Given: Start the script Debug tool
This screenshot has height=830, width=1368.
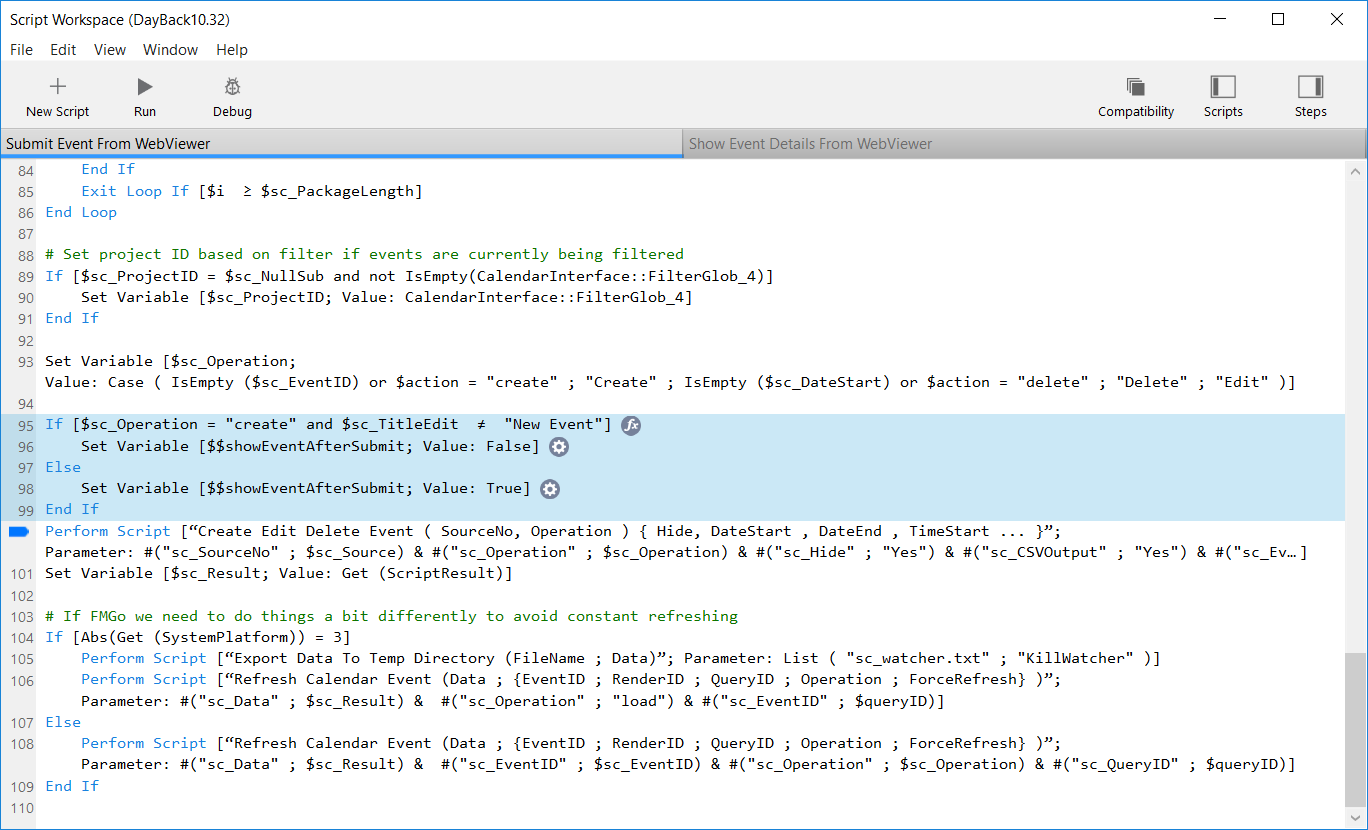Looking at the screenshot, I should [x=232, y=87].
